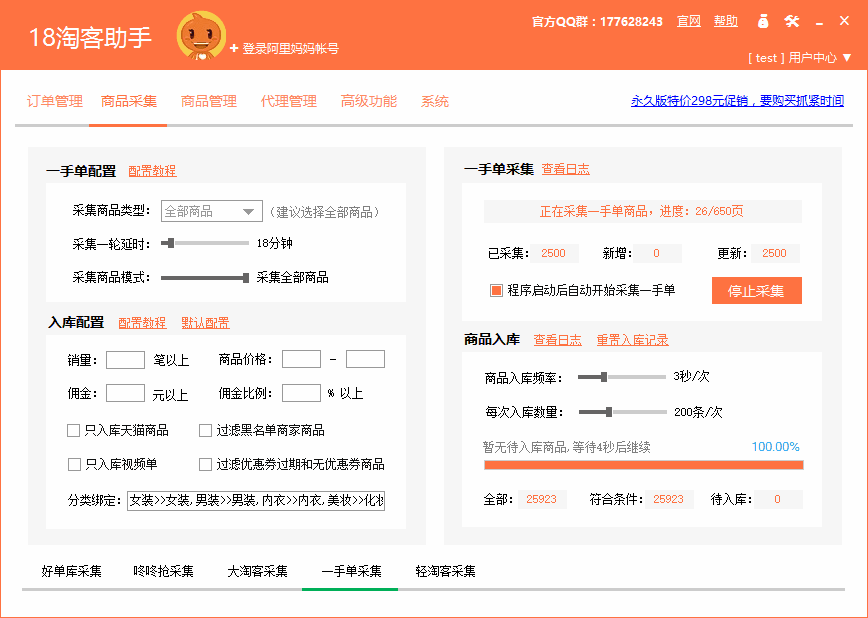Check 过滤优惠券过期和无优惠券商品 option
Screen dimensions: 868x618
pyautogui.click(x=205, y=464)
